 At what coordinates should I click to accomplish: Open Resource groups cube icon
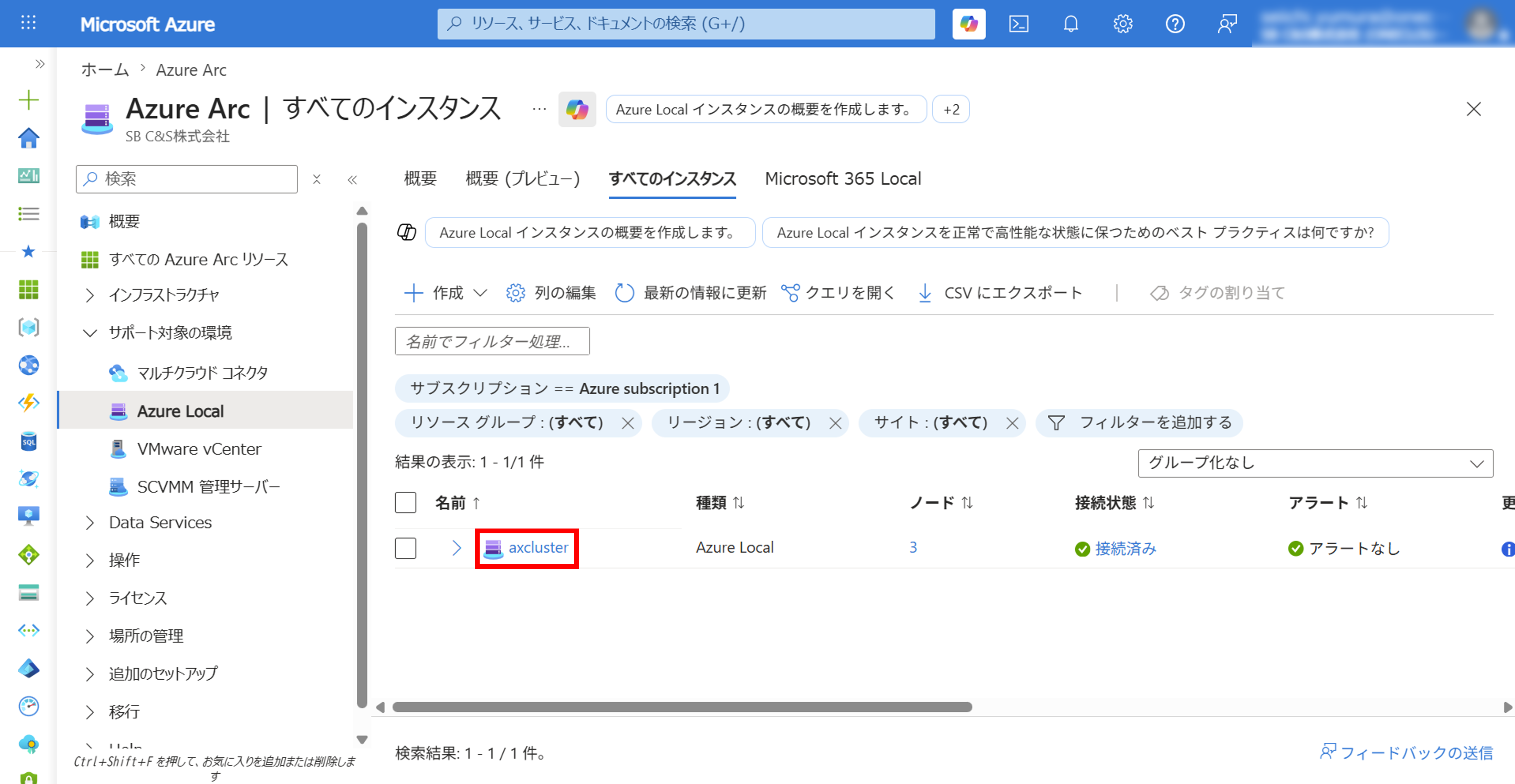pos(28,327)
